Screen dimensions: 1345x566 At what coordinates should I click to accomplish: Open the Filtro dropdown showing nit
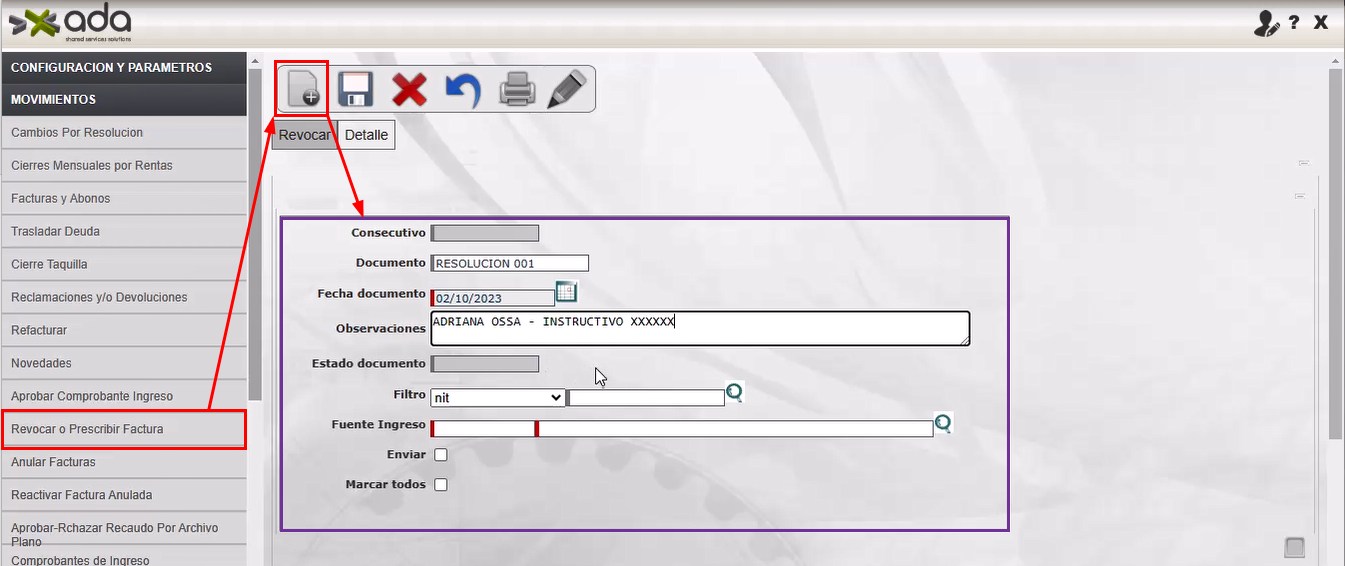497,398
